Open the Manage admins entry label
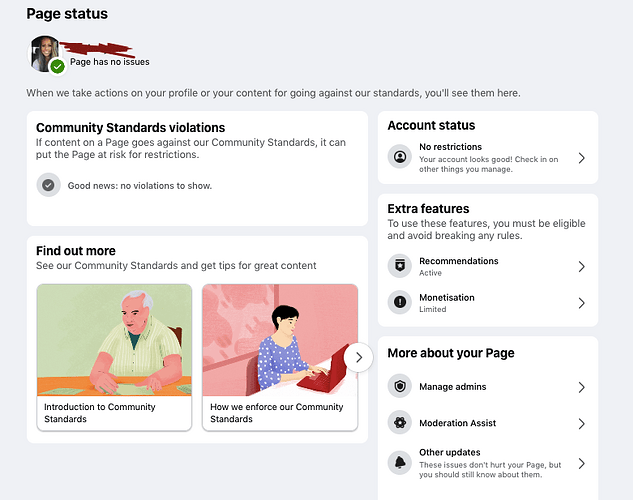Viewport: 633px width, 500px height. 453,387
